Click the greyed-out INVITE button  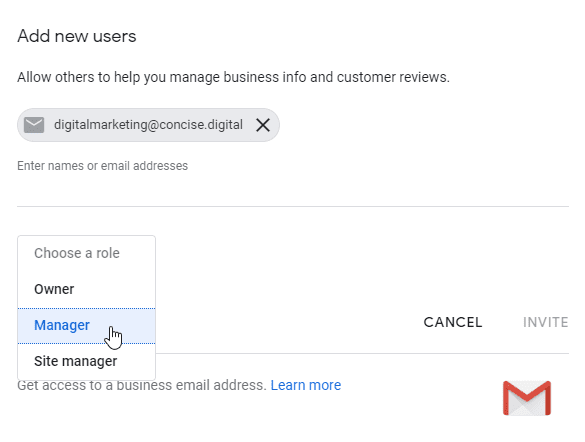545,322
